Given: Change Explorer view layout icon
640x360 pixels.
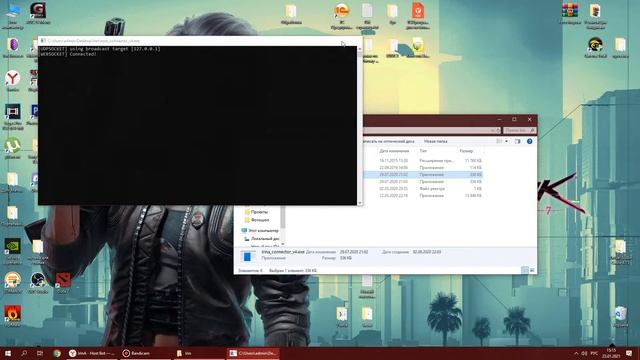Looking at the screenshot, I should [499, 141].
